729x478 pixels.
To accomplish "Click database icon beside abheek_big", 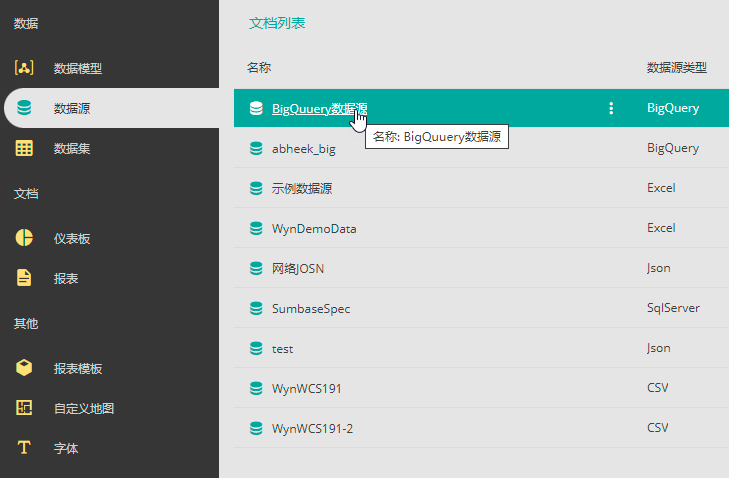I will [x=256, y=148].
